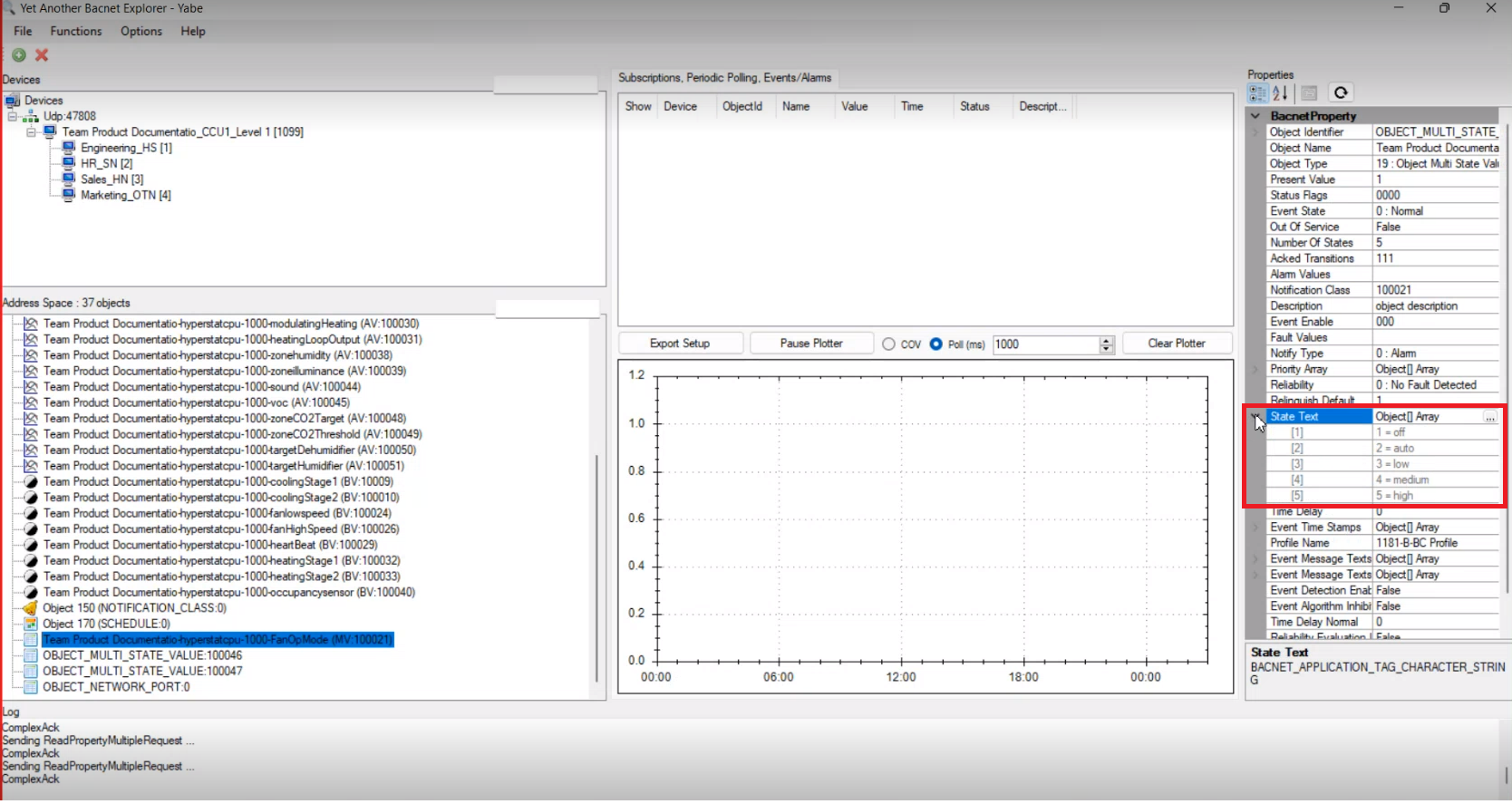Viewport: 1512px width, 804px height.
Task: Select Team Product Documentatio-hyperstatcpu-1000-fanHighSpeed (BV:100026)
Action: click(221, 529)
